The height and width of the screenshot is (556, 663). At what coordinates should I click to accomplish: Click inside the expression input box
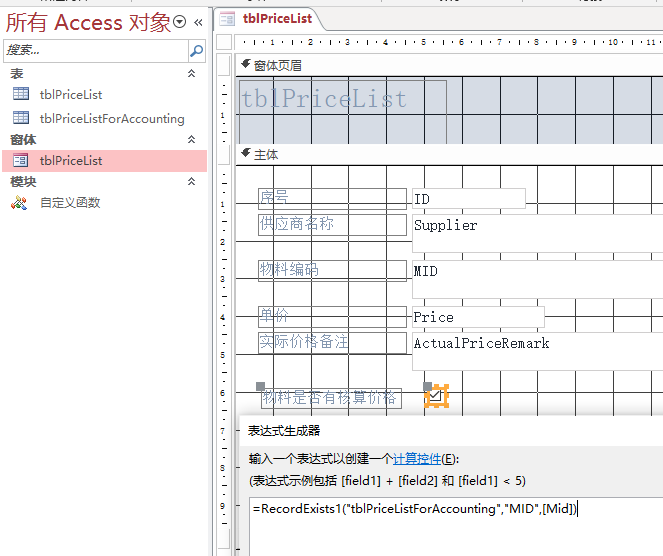(x=456, y=526)
